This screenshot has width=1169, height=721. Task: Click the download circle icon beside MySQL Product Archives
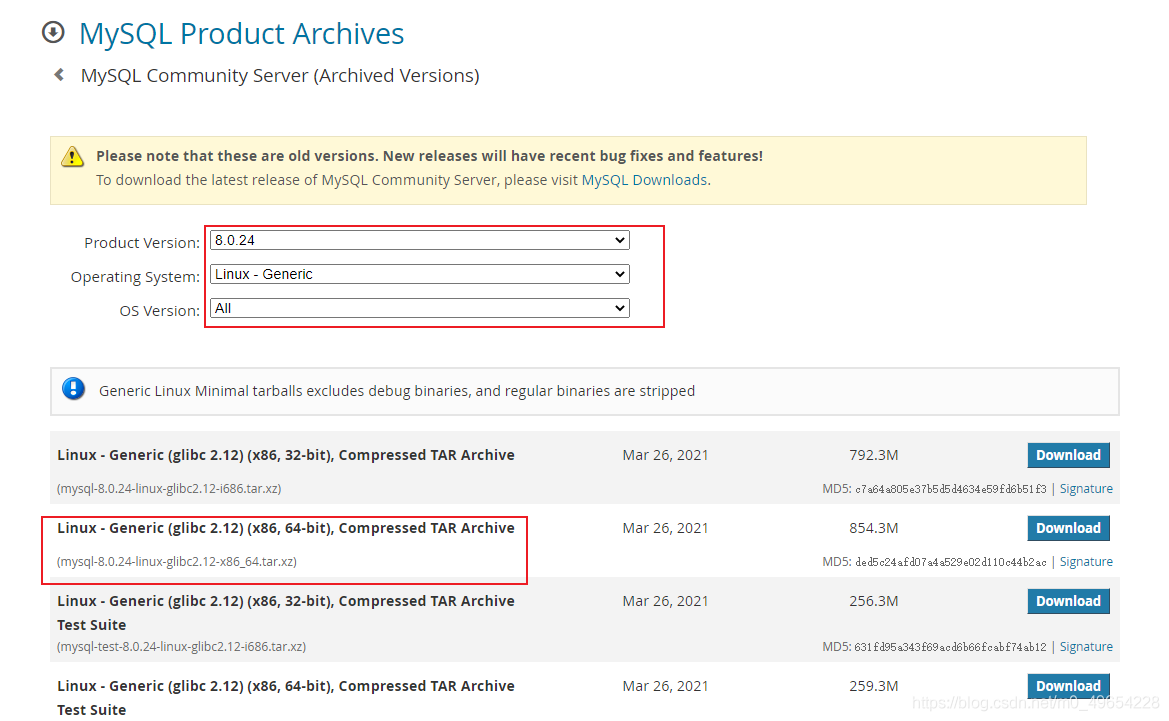tap(53, 33)
